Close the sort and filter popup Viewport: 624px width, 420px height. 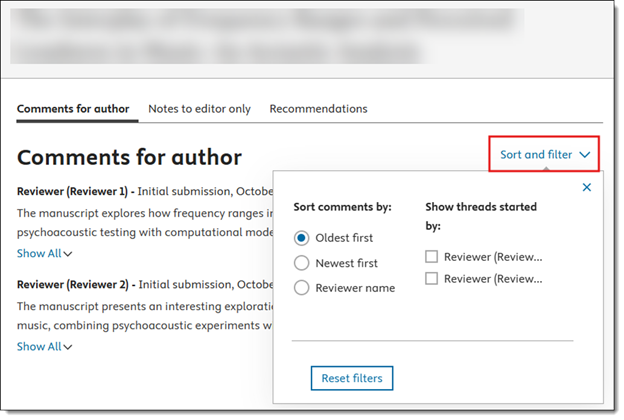point(587,187)
